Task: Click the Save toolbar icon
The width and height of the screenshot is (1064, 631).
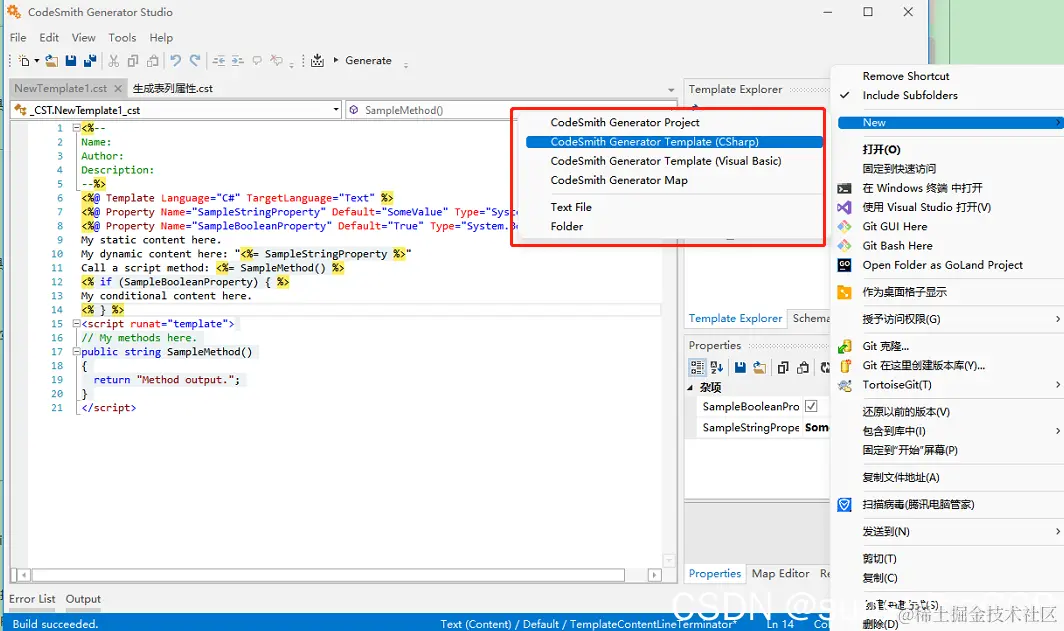Action: [x=71, y=61]
